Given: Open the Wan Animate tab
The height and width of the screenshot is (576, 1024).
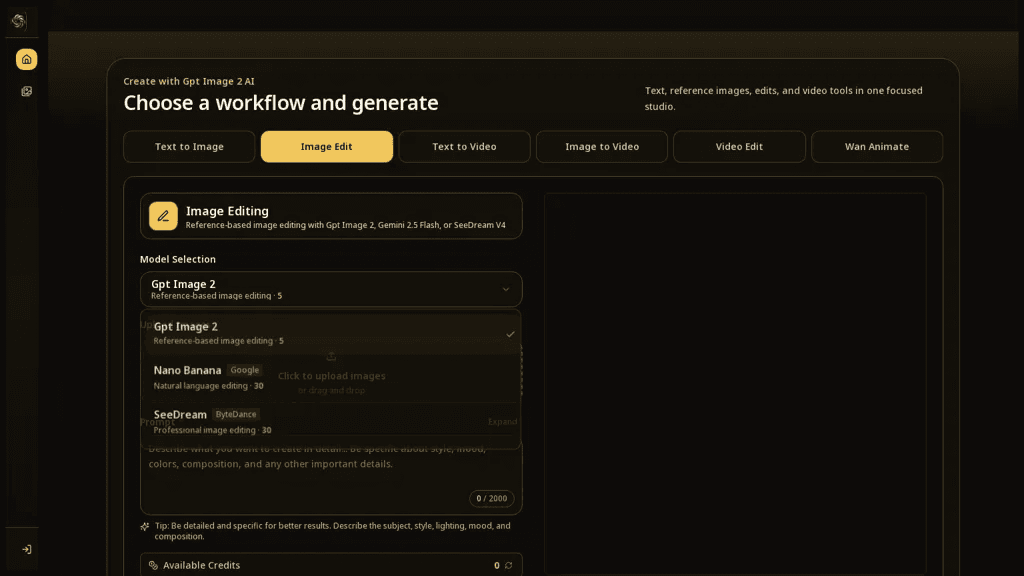Looking at the screenshot, I should (x=877, y=146).
